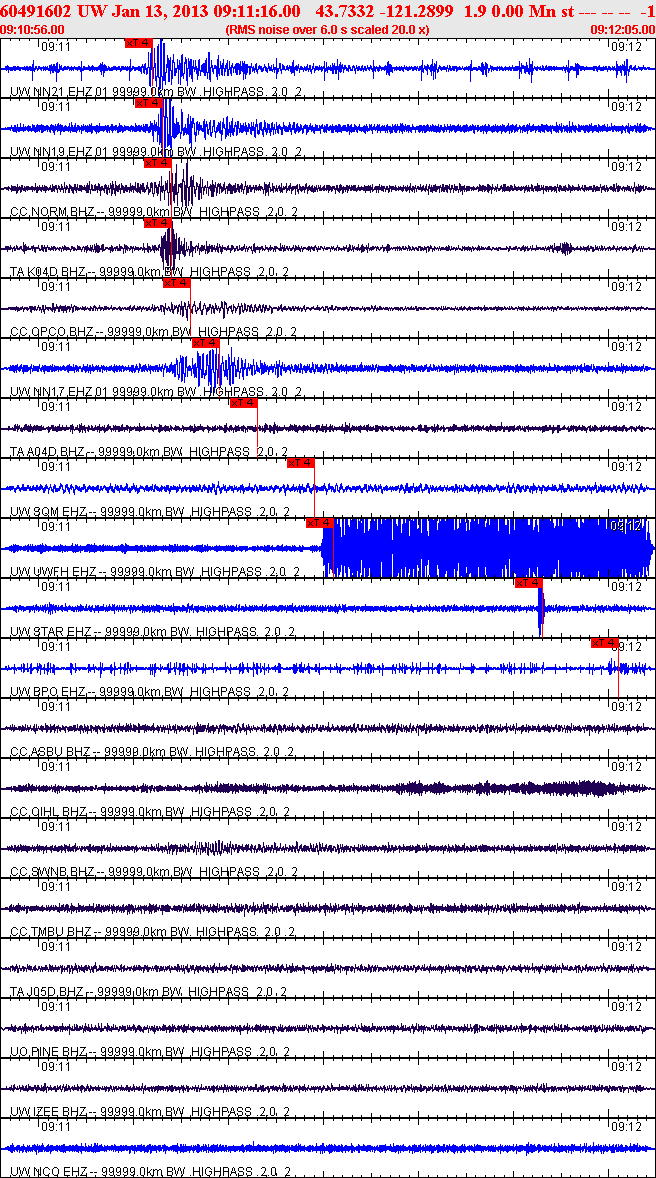Click the UO PINE BHZ station label
Screen dimensions: 656x1178
point(150,1053)
